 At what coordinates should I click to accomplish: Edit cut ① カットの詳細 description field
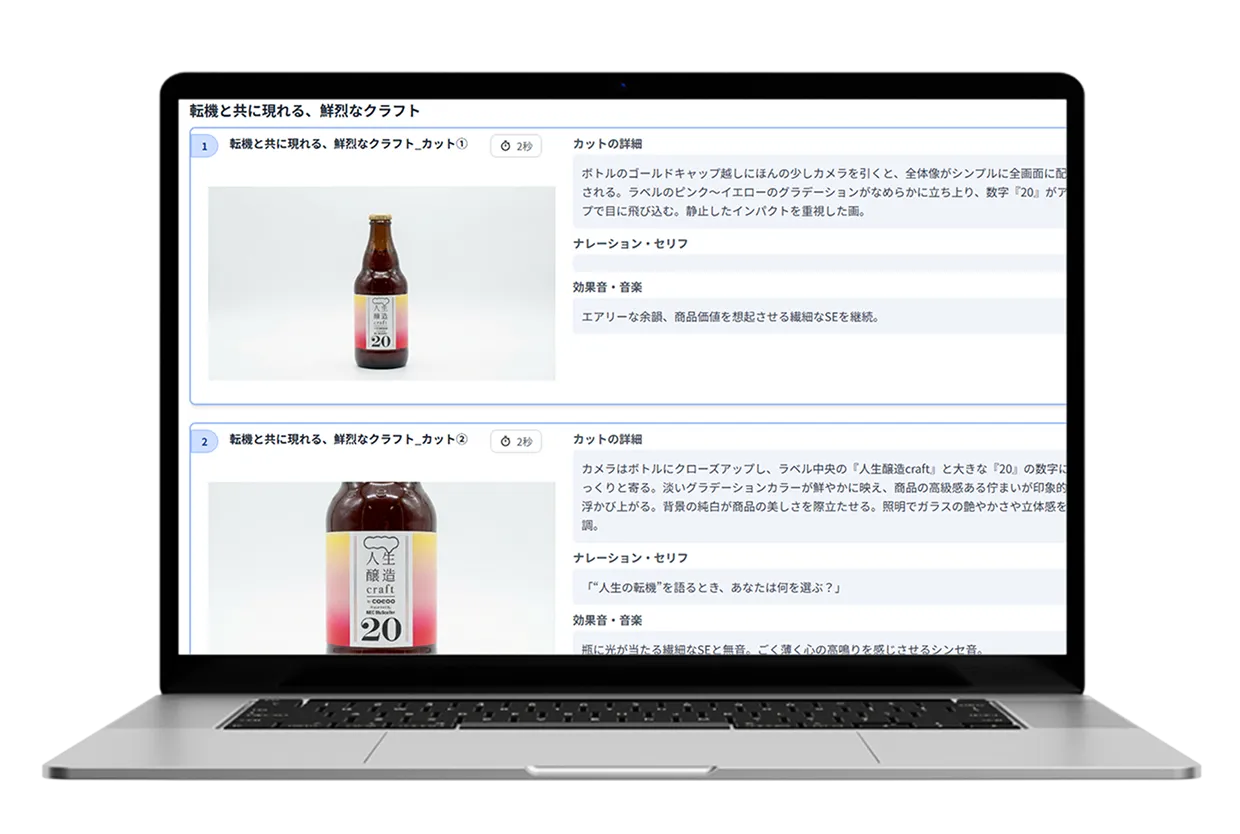[x=819, y=192]
